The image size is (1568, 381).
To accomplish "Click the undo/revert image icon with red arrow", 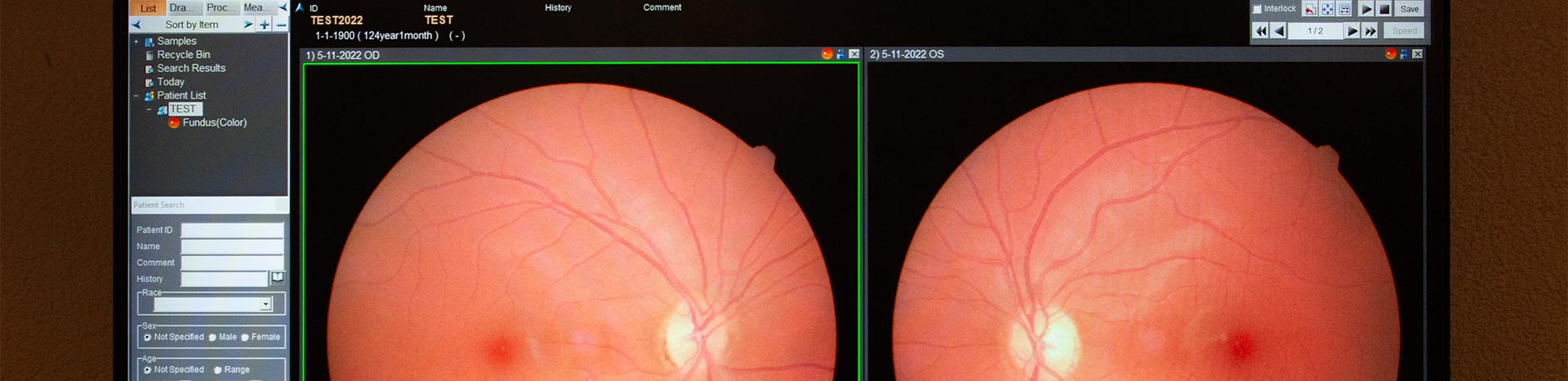I will point(1310,9).
